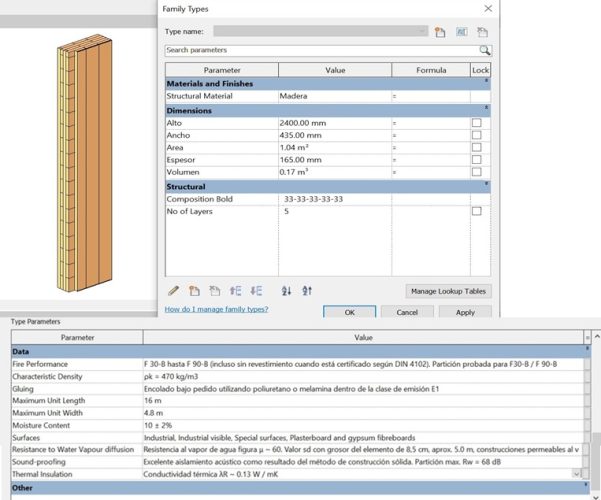The image size is (601, 500).
Task: Toggle the Lock checkbox for Alto
Action: tap(476, 122)
